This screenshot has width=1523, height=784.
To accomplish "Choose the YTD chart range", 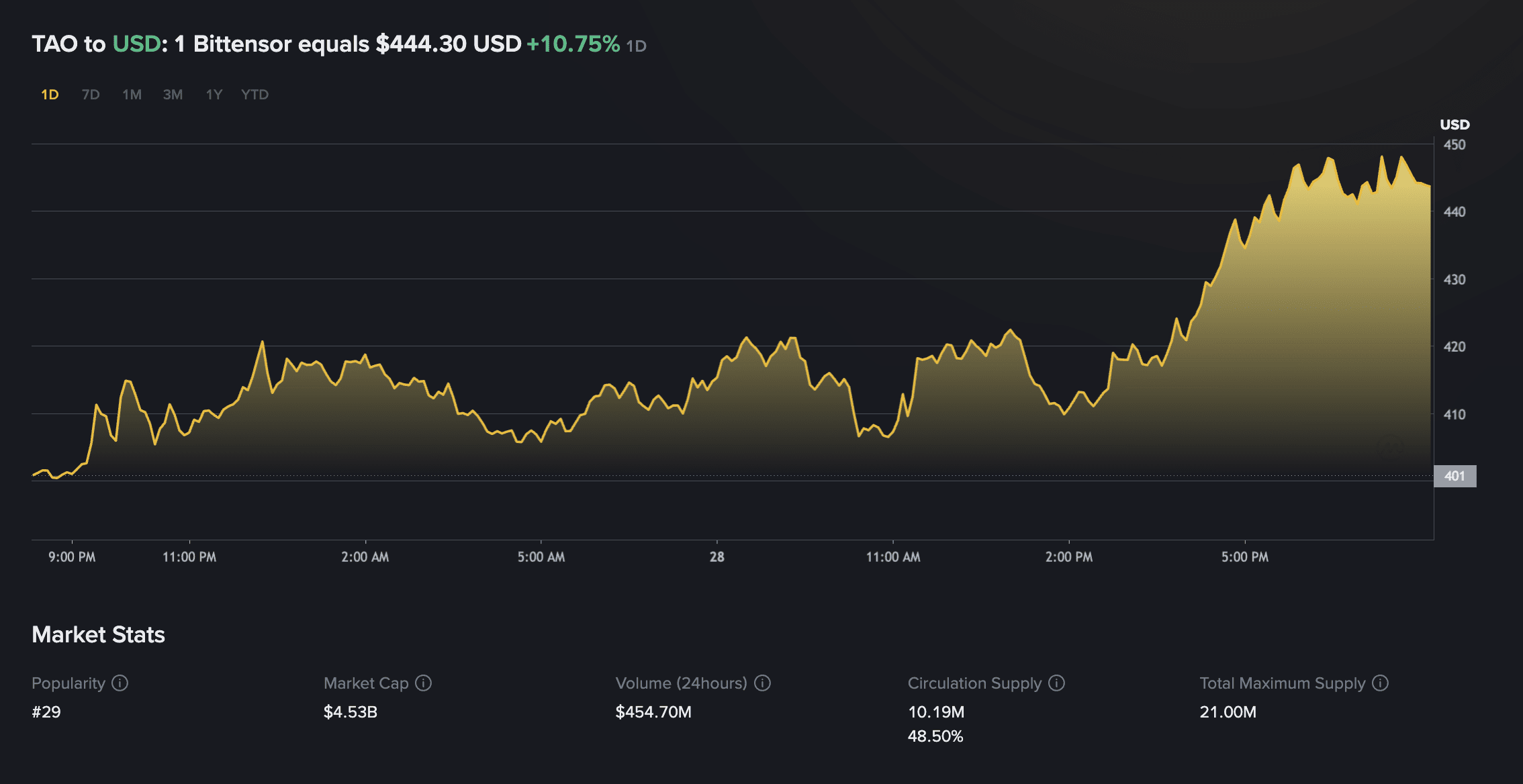I will pyautogui.click(x=255, y=95).
